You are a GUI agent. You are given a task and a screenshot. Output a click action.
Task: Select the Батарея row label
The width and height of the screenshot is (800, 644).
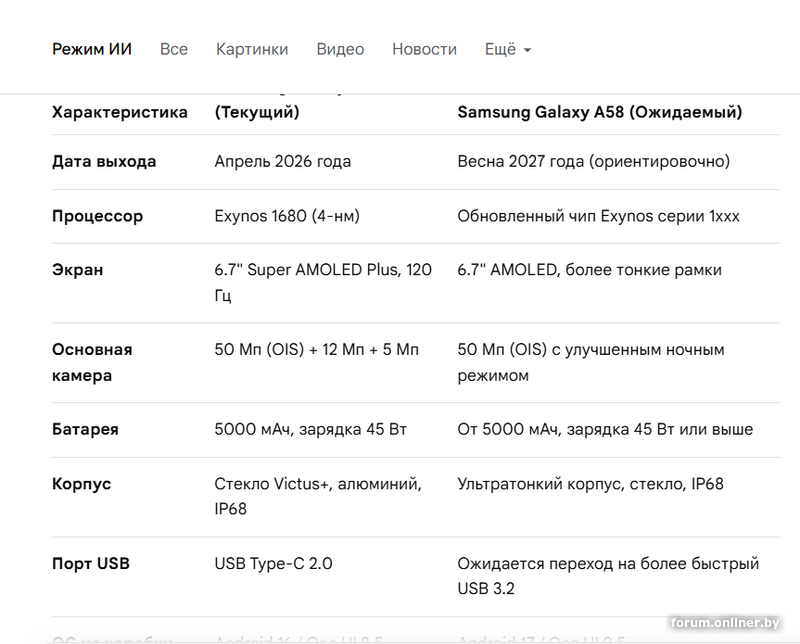click(85, 429)
